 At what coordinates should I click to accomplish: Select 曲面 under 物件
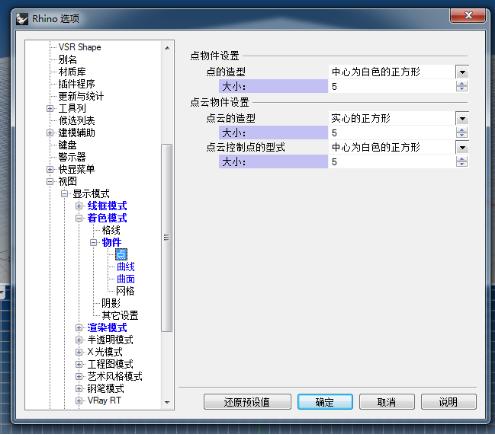tap(126, 279)
